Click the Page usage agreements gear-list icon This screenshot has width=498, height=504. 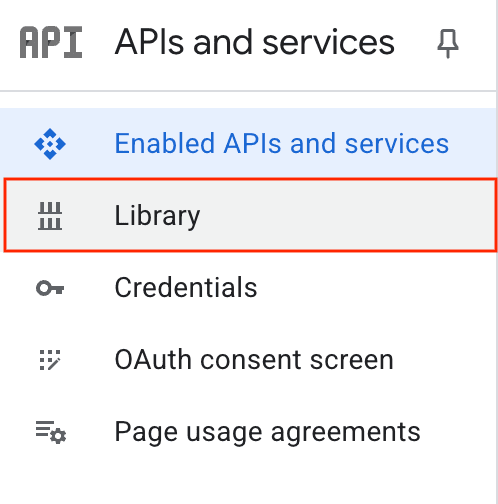click(x=51, y=432)
